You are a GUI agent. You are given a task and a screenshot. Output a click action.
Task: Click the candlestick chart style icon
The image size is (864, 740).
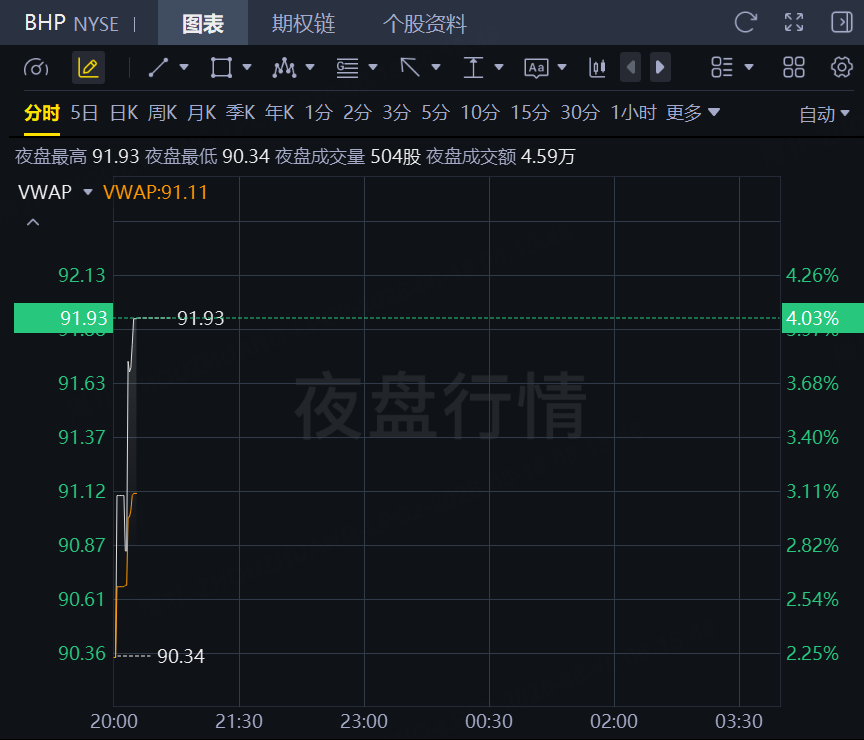click(x=597, y=68)
